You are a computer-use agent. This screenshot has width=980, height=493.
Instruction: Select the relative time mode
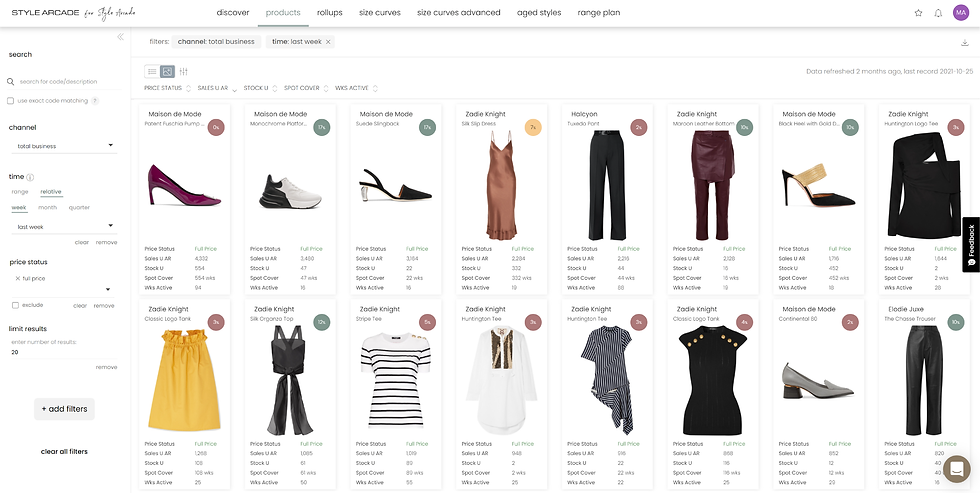pos(51,192)
